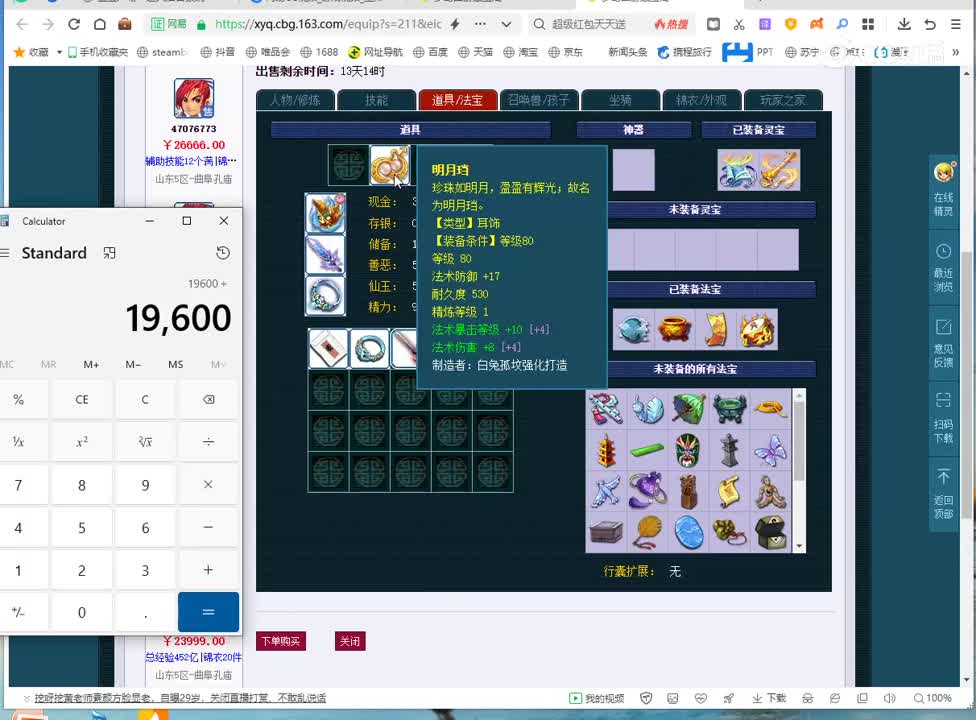Switch to 锦衣/外观 tab
976x720 pixels.
pyautogui.click(x=702, y=100)
